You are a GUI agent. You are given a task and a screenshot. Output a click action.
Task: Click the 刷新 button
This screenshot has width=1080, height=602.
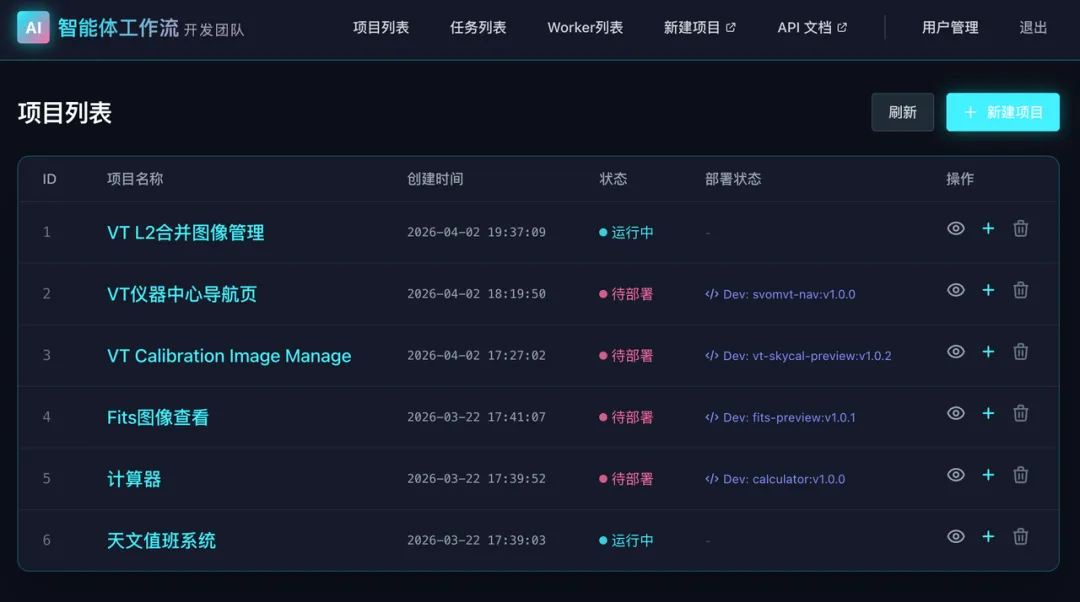pyautogui.click(x=902, y=113)
